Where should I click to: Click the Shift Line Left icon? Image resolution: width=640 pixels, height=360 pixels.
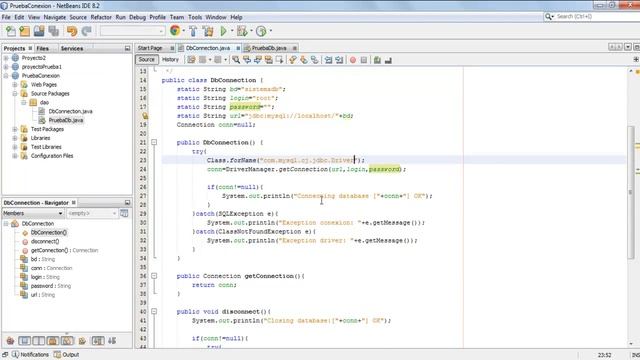pyautogui.click(x=328, y=60)
